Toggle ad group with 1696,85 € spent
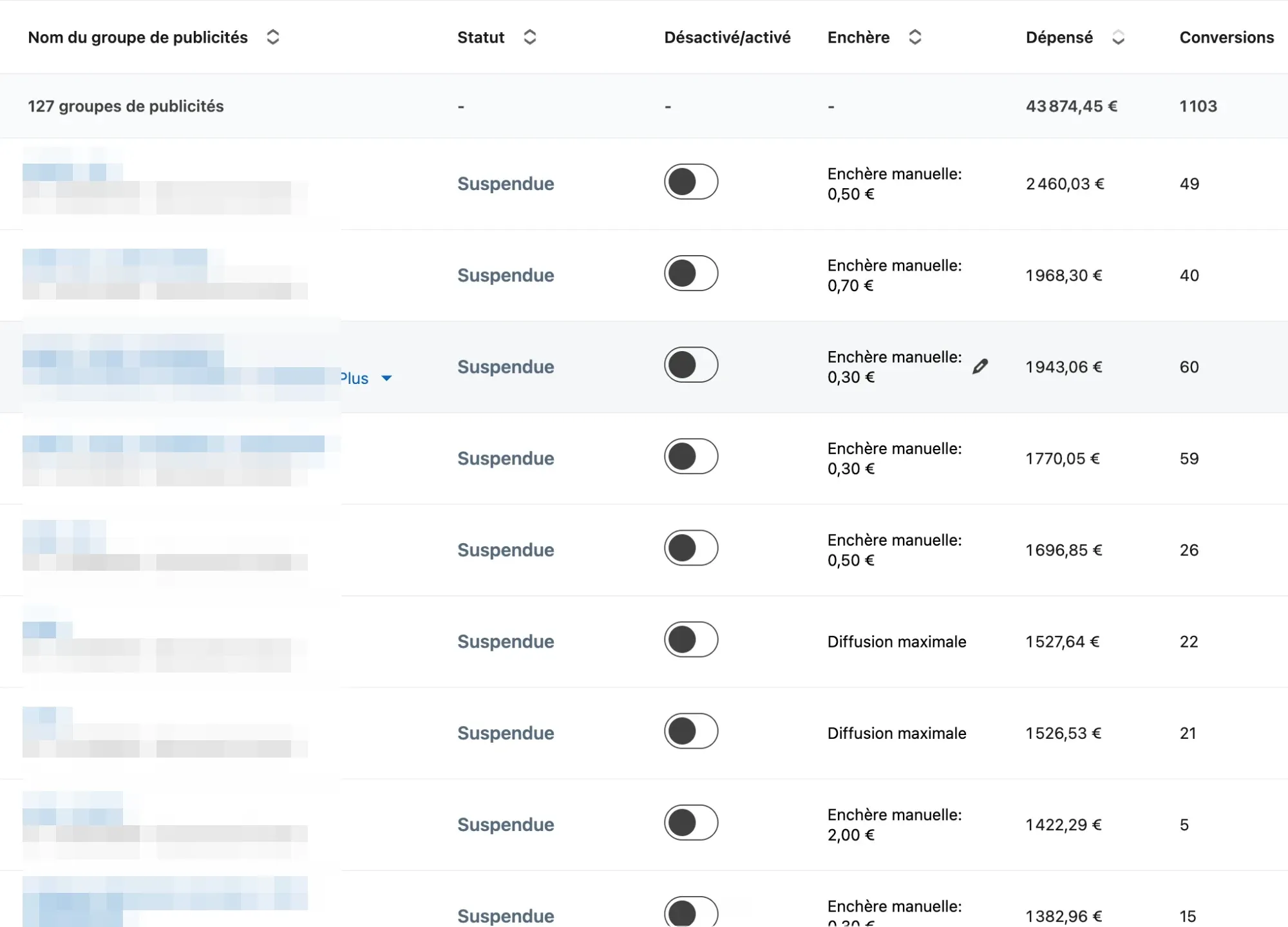 tap(691, 548)
